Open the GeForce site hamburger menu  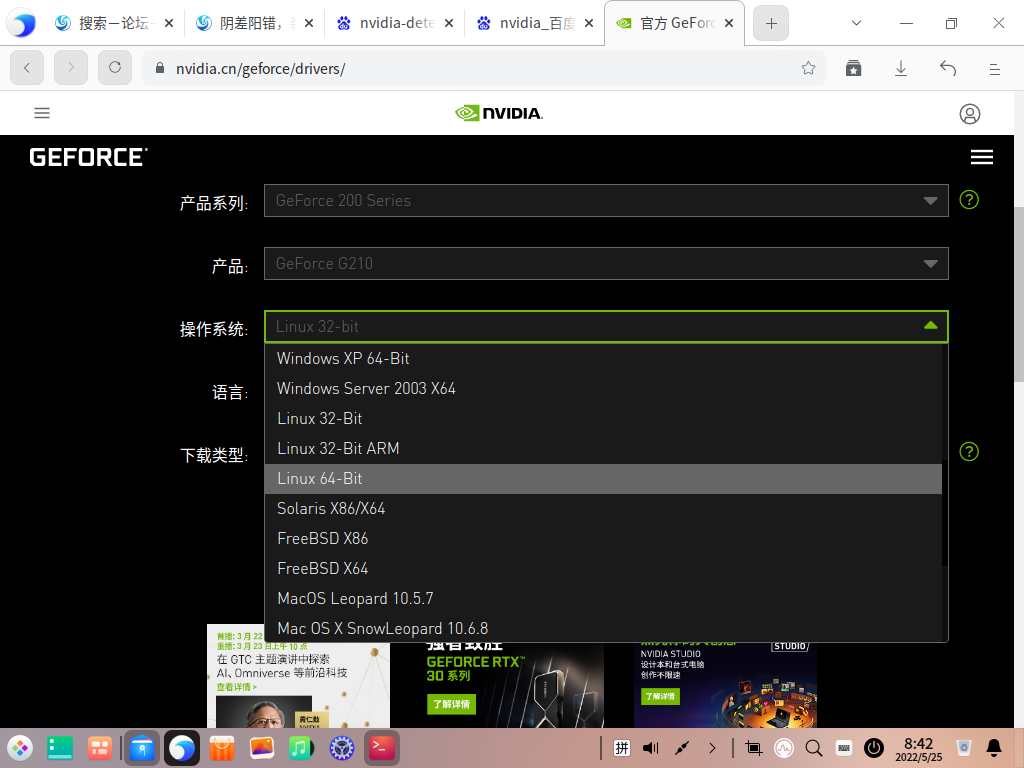click(x=981, y=157)
